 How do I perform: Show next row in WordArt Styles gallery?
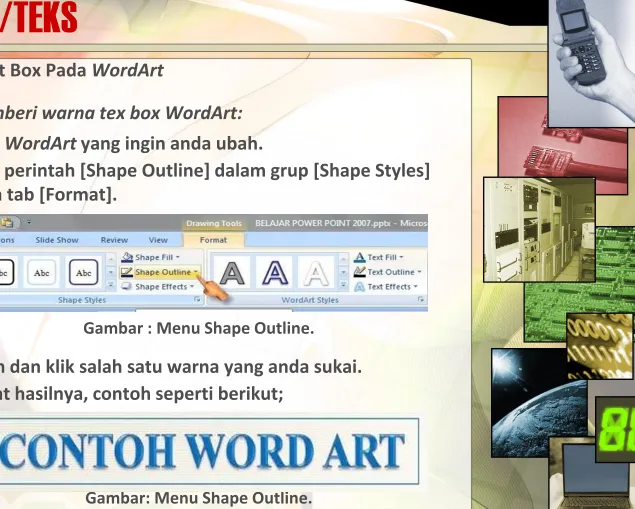point(343,272)
